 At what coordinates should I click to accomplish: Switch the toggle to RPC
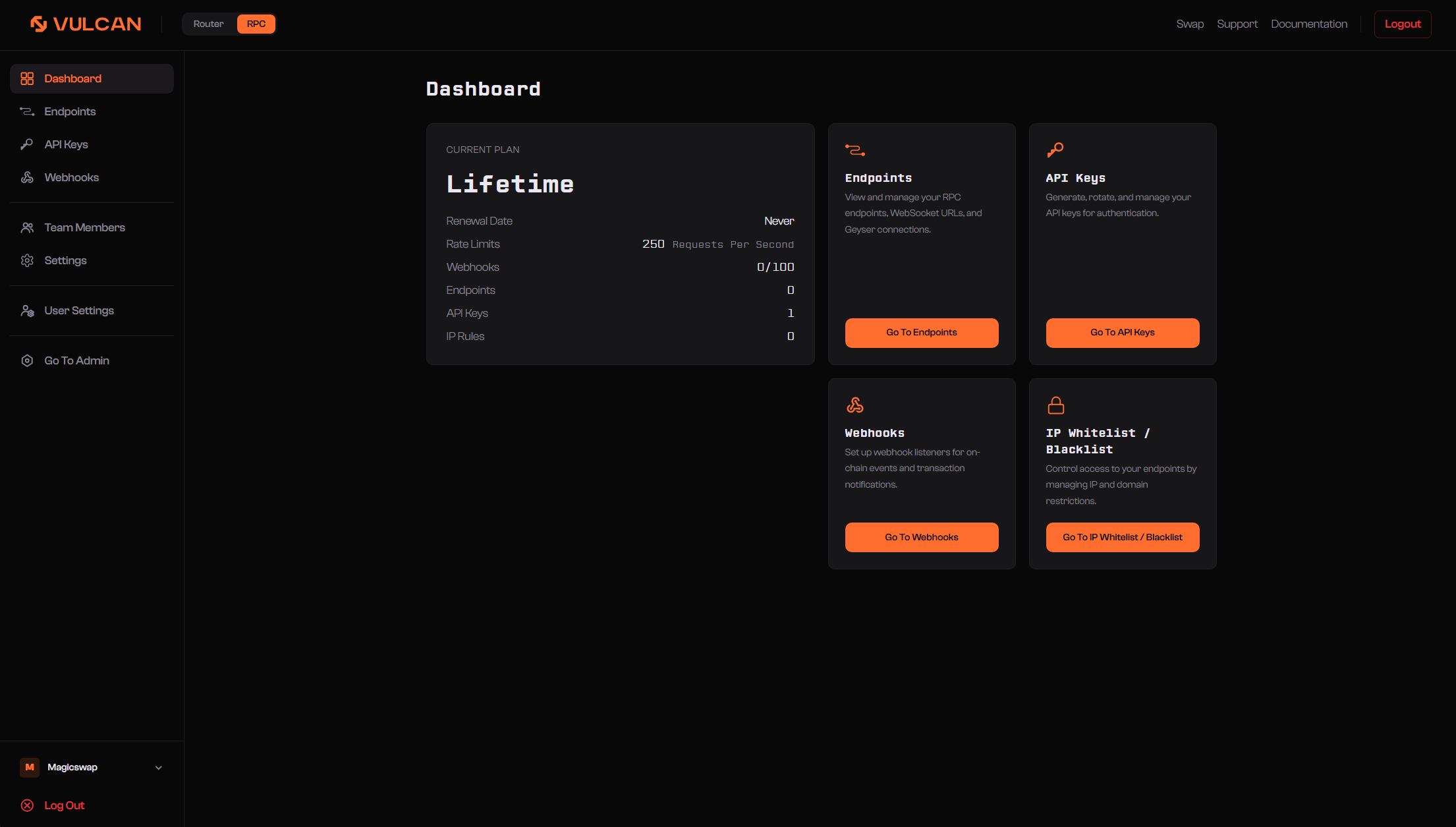click(x=256, y=24)
